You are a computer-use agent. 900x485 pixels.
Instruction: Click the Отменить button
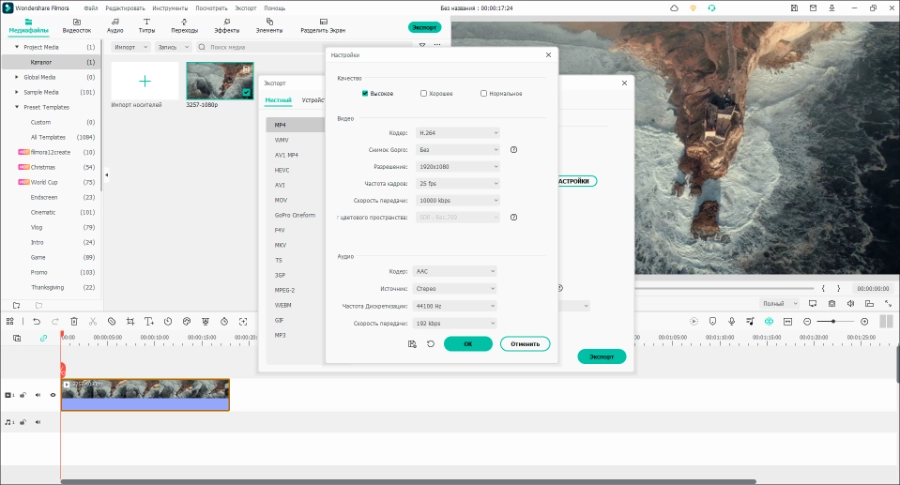pos(525,344)
